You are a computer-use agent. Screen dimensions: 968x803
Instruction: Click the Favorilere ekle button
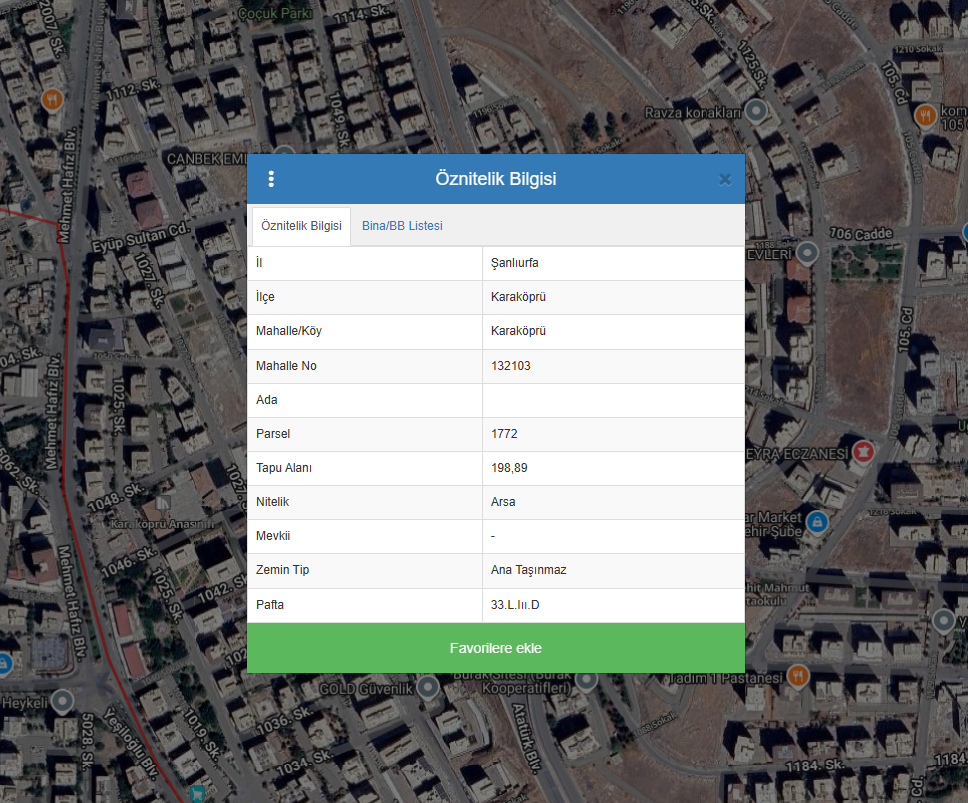[495, 648]
